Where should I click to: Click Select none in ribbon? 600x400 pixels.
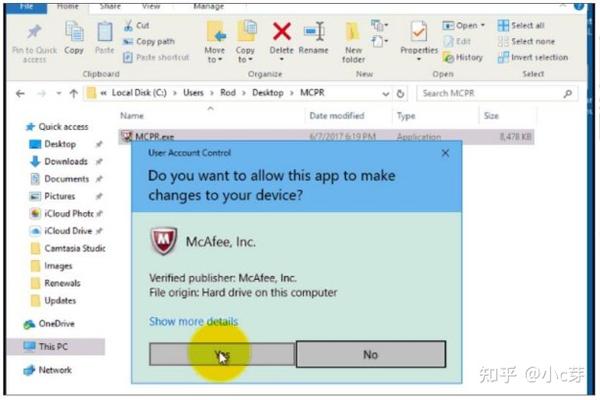pyautogui.click(x=526, y=41)
